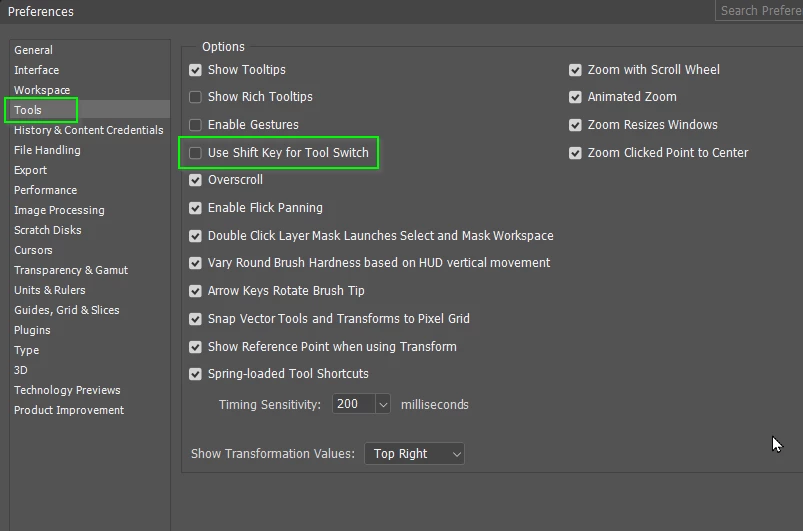The height and width of the screenshot is (531, 803).
Task: Disable Spring-loaded Tool Shortcuts
Action: click(x=195, y=374)
